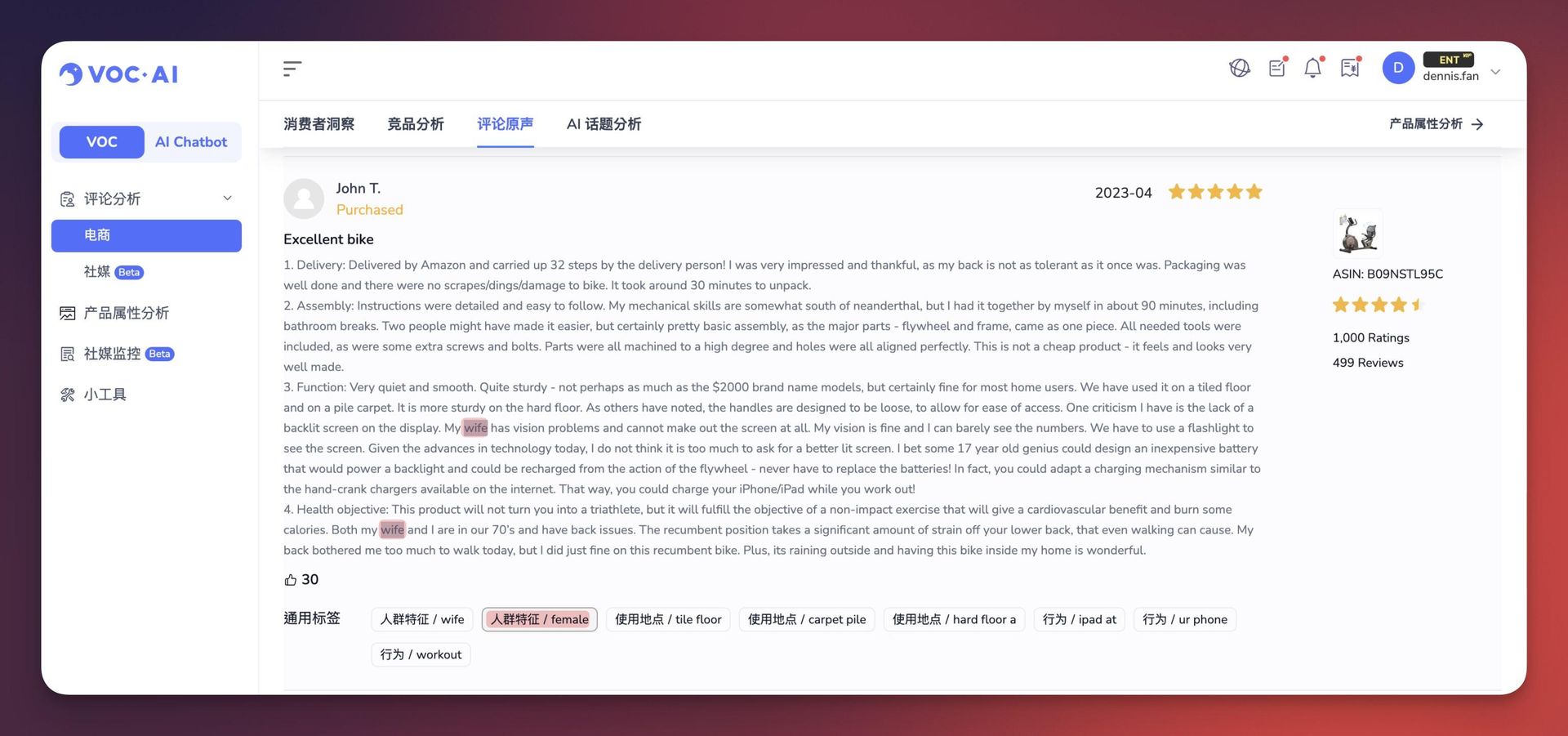Click the notes icon in header
Screen dimensions: 1568x736
pyautogui.click(x=1277, y=69)
